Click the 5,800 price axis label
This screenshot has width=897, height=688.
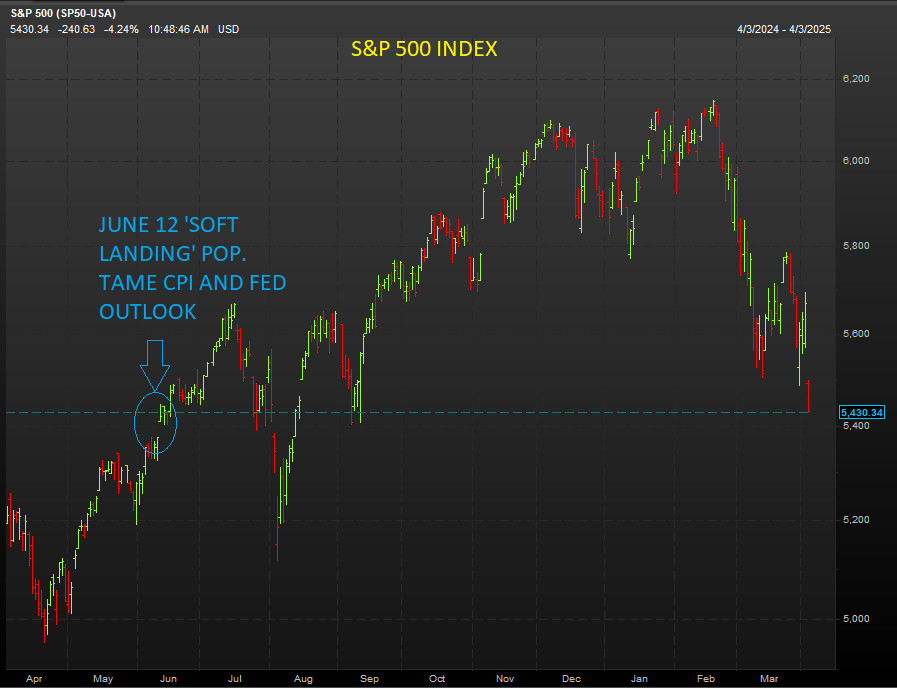pyautogui.click(x=856, y=246)
